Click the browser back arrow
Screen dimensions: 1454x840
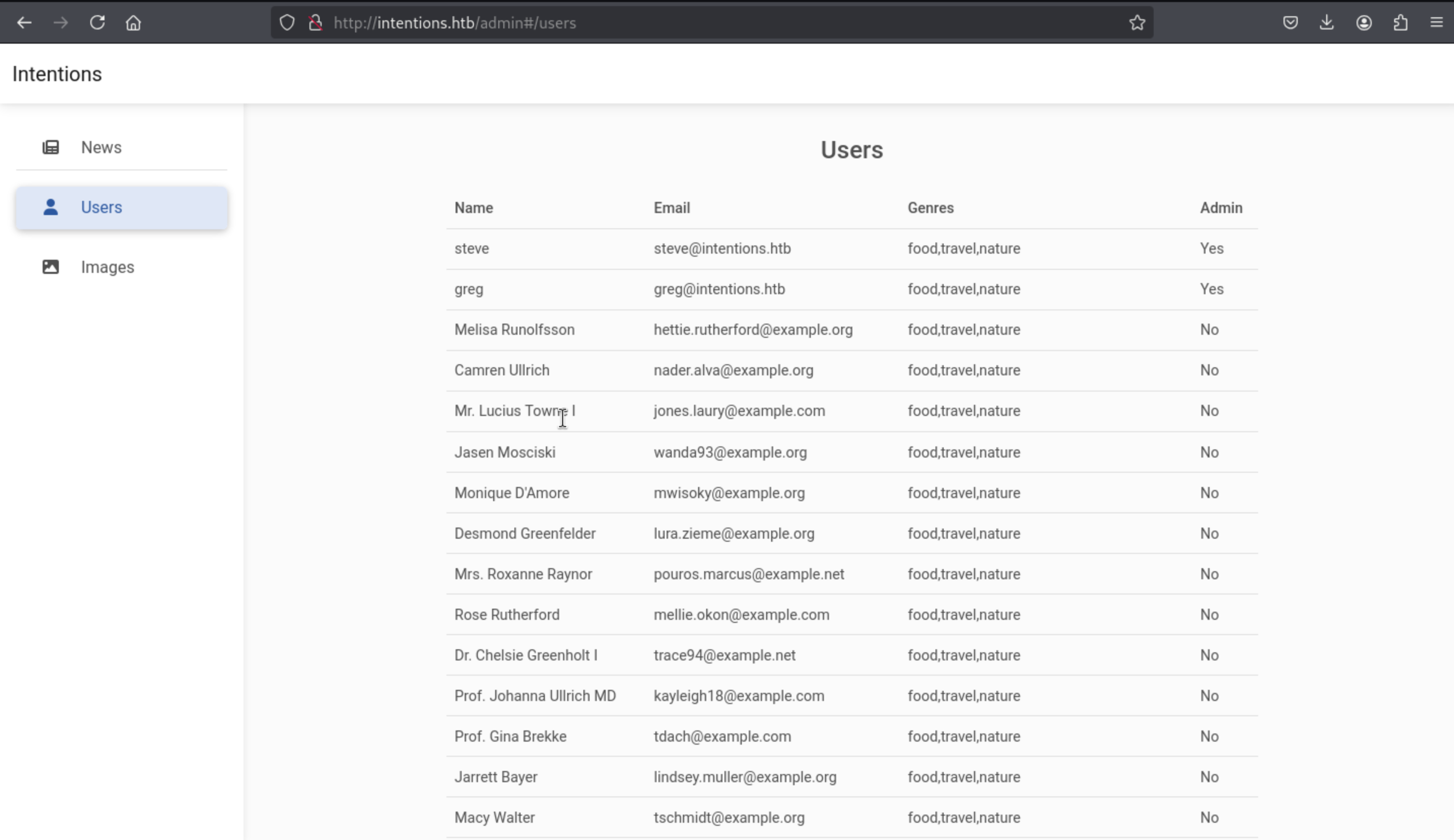24,22
